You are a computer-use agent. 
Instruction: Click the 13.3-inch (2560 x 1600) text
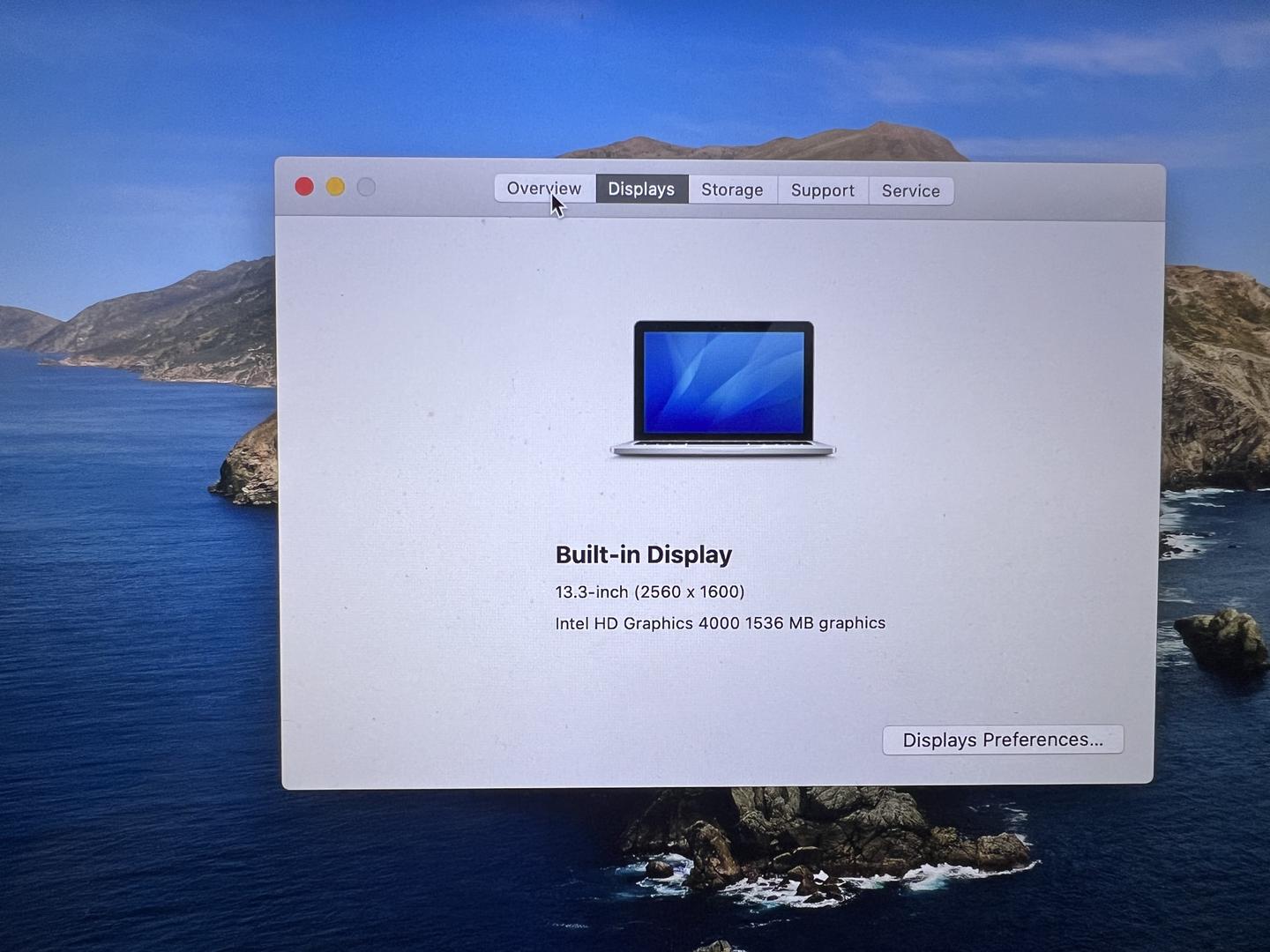pyautogui.click(x=650, y=591)
